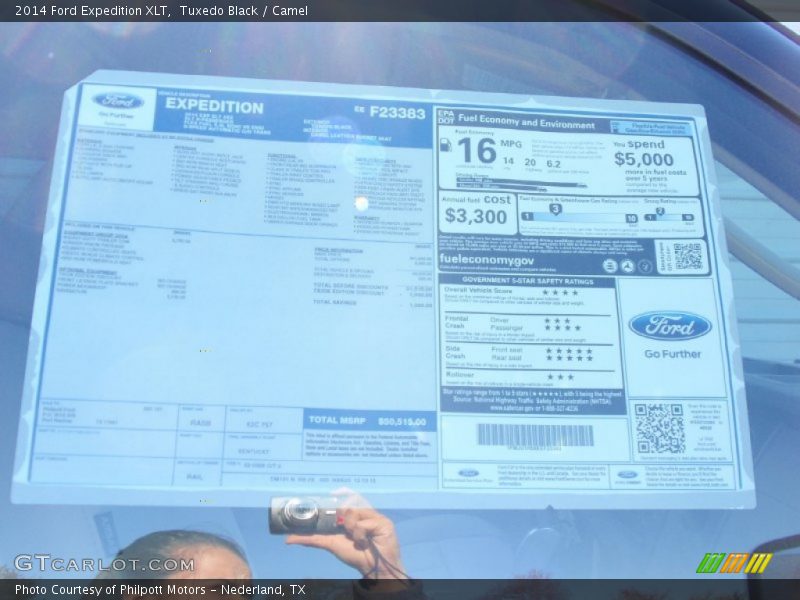Click the large QR code near the barcode

click(659, 429)
